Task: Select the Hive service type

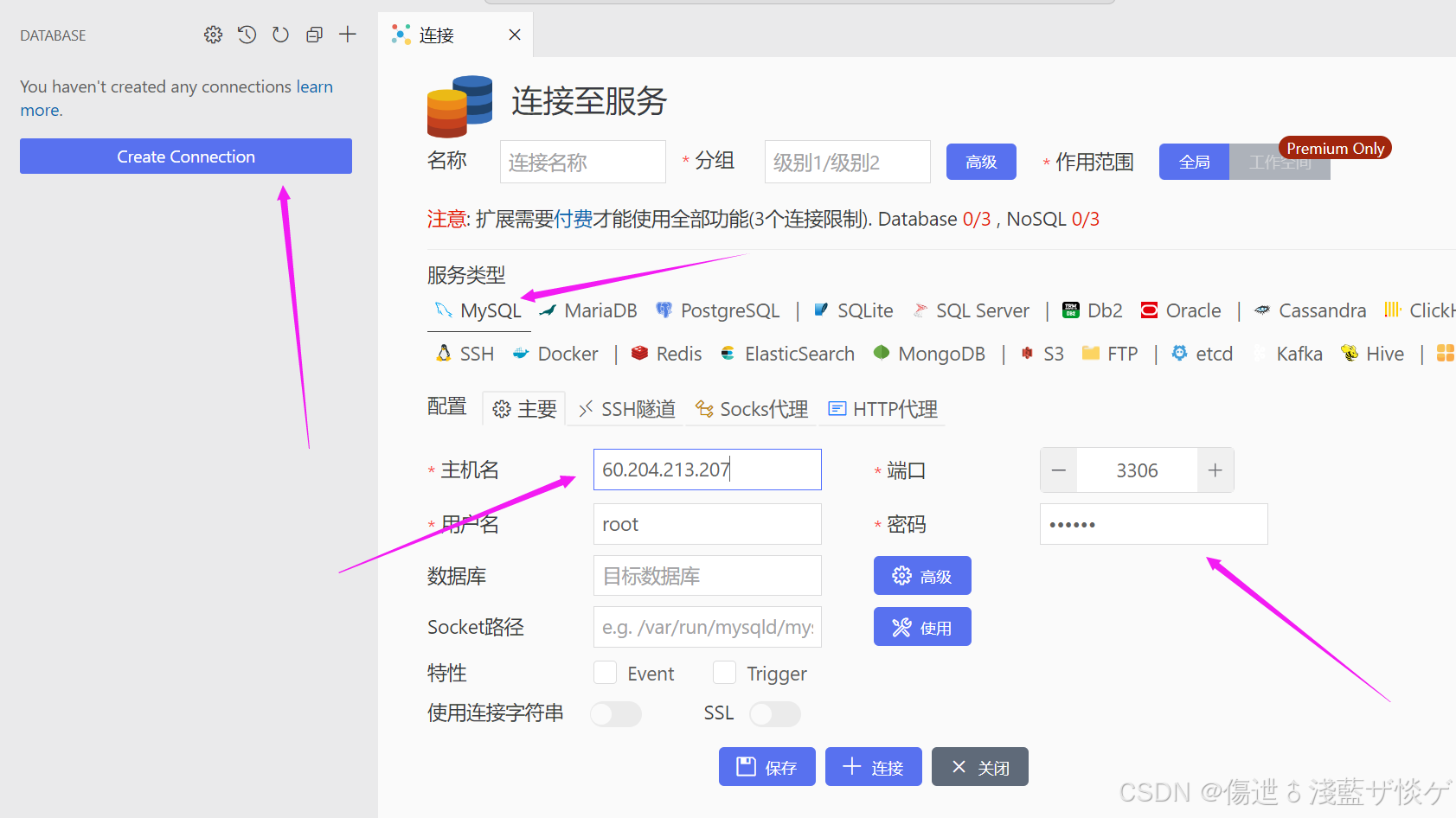Action: (x=1372, y=354)
